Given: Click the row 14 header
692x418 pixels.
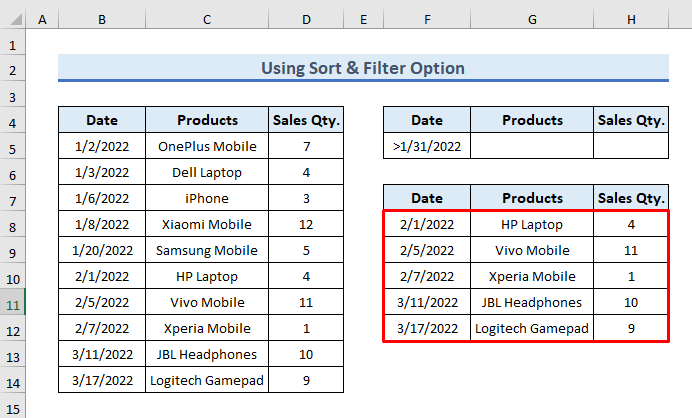Looking at the screenshot, I should pos(13,380).
